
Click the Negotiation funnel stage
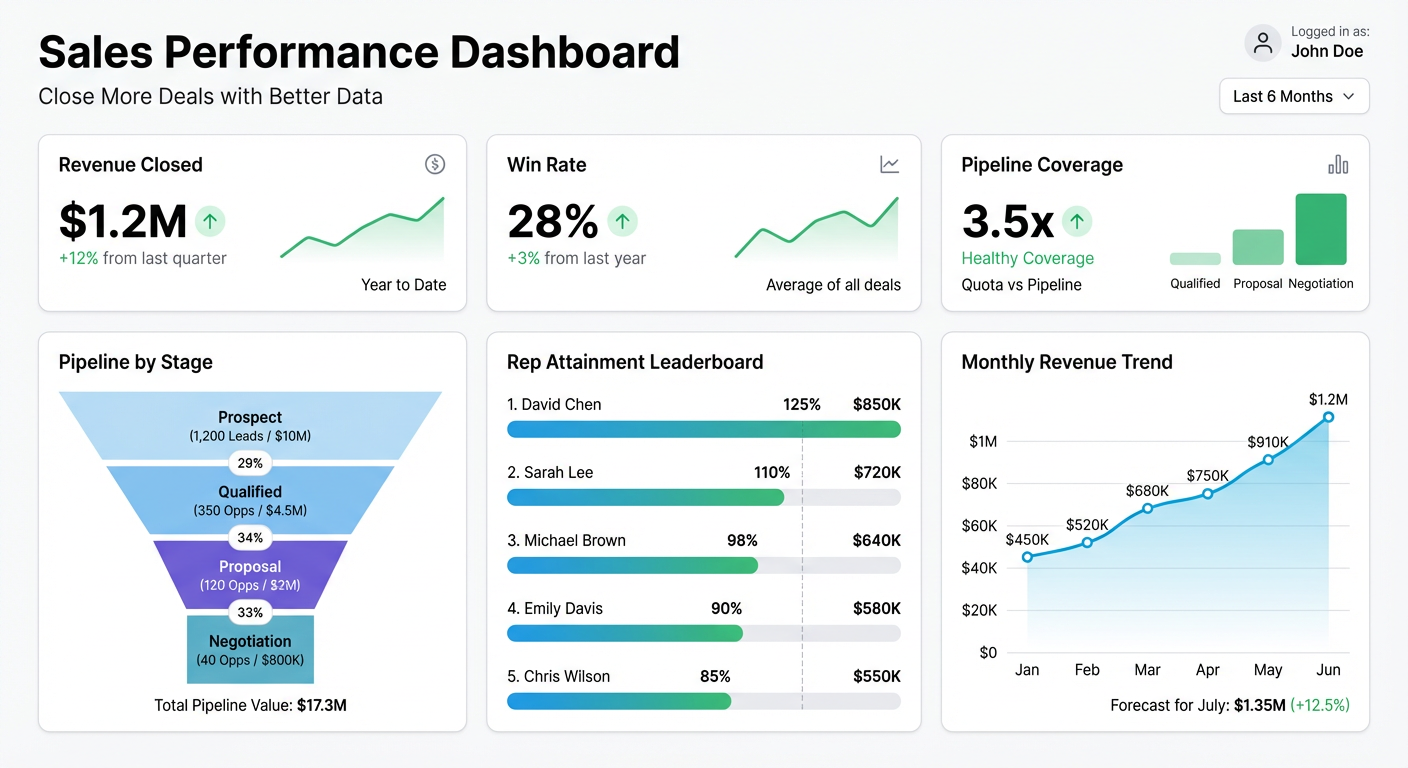[250, 650]
